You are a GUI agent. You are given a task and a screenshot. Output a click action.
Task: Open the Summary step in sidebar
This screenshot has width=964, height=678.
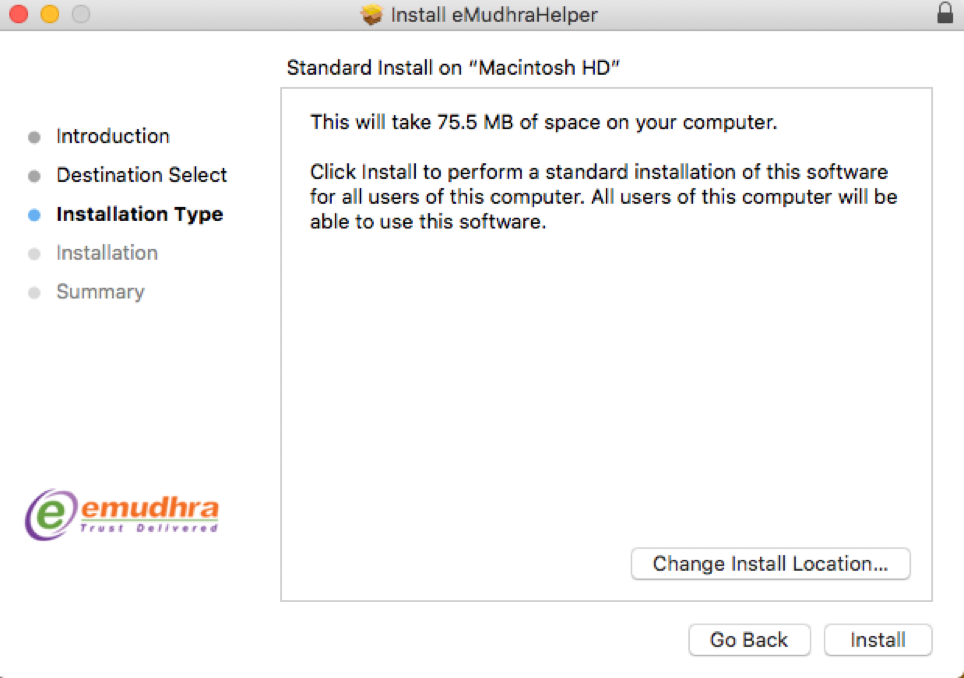tap(100, 292)
